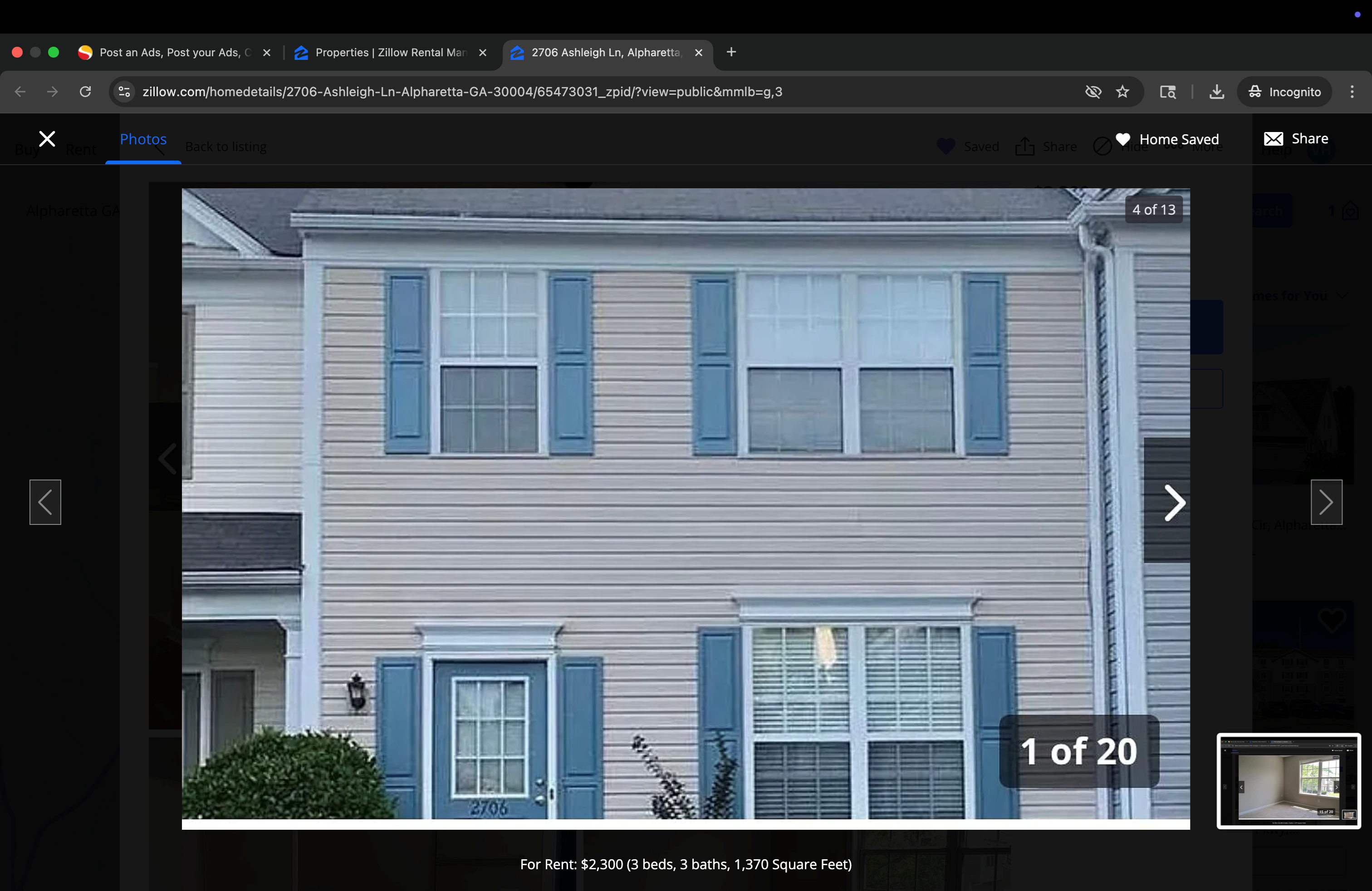Open browser downloads
This screenshot has height=891, width=1372.
[1216, 92]
